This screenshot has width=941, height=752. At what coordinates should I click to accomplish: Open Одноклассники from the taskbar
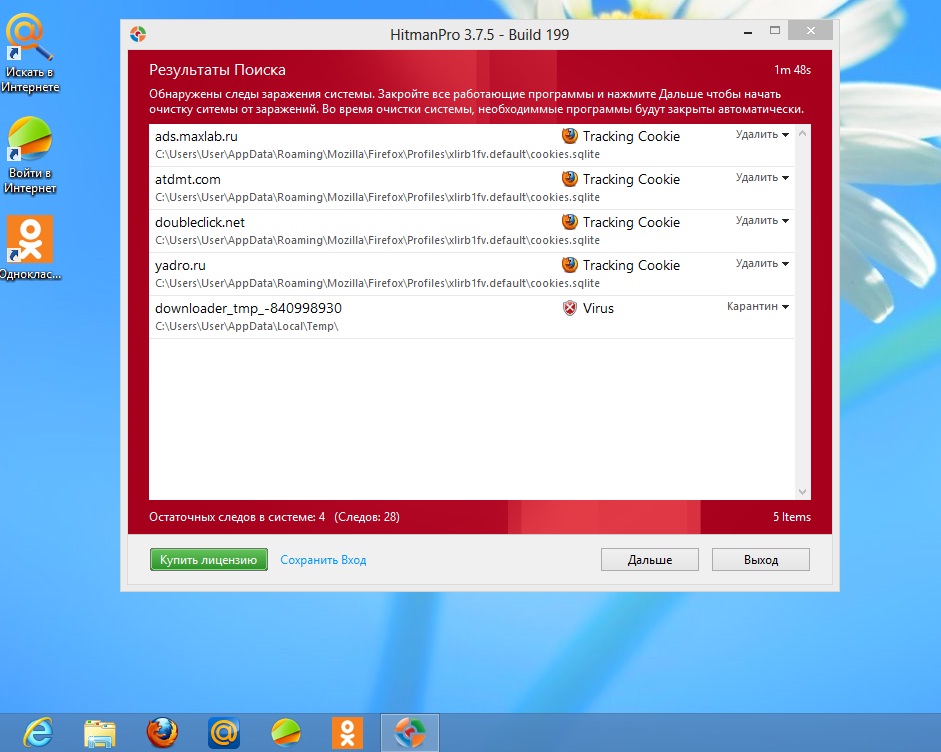click(x=347, y=733)
